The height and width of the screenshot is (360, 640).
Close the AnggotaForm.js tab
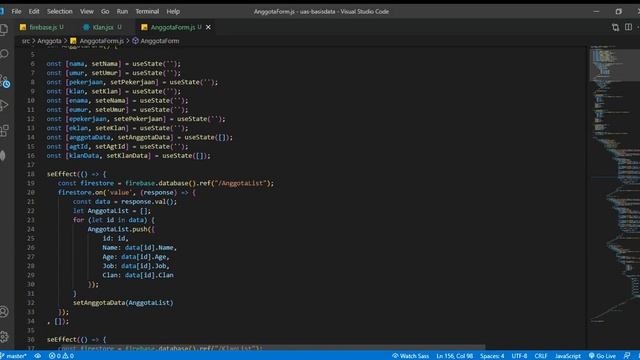[209, 27]
